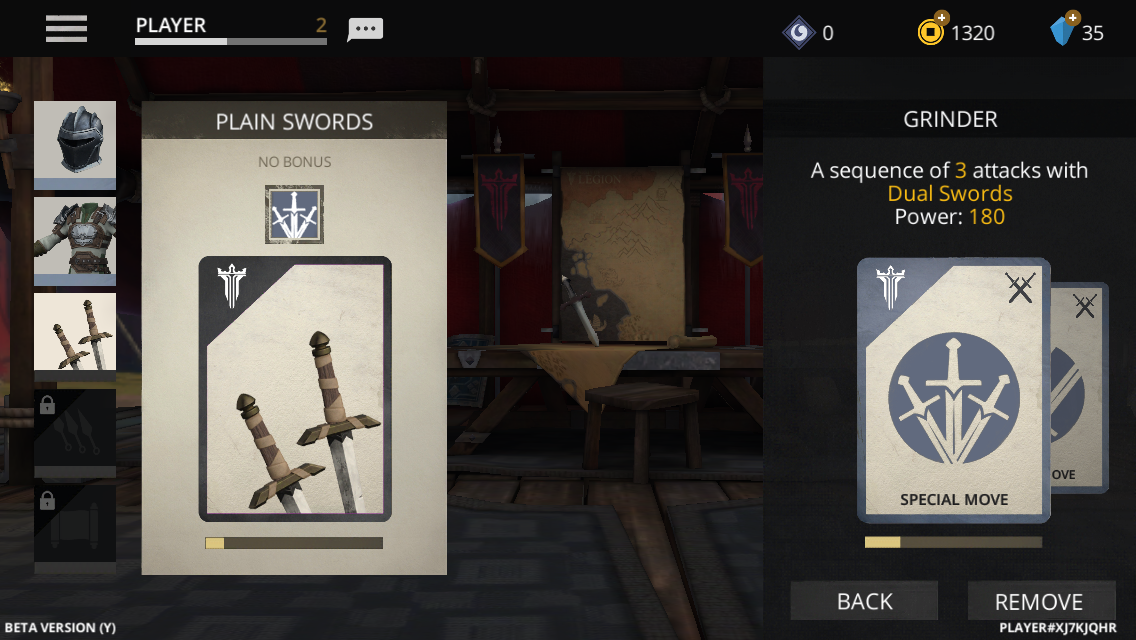Click the BACK button
This screenshot has height=640, width=1136.
(864, 601)
